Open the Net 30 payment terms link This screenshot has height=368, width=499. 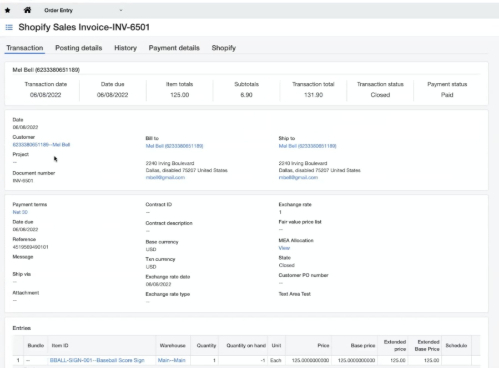click(20, 212)
